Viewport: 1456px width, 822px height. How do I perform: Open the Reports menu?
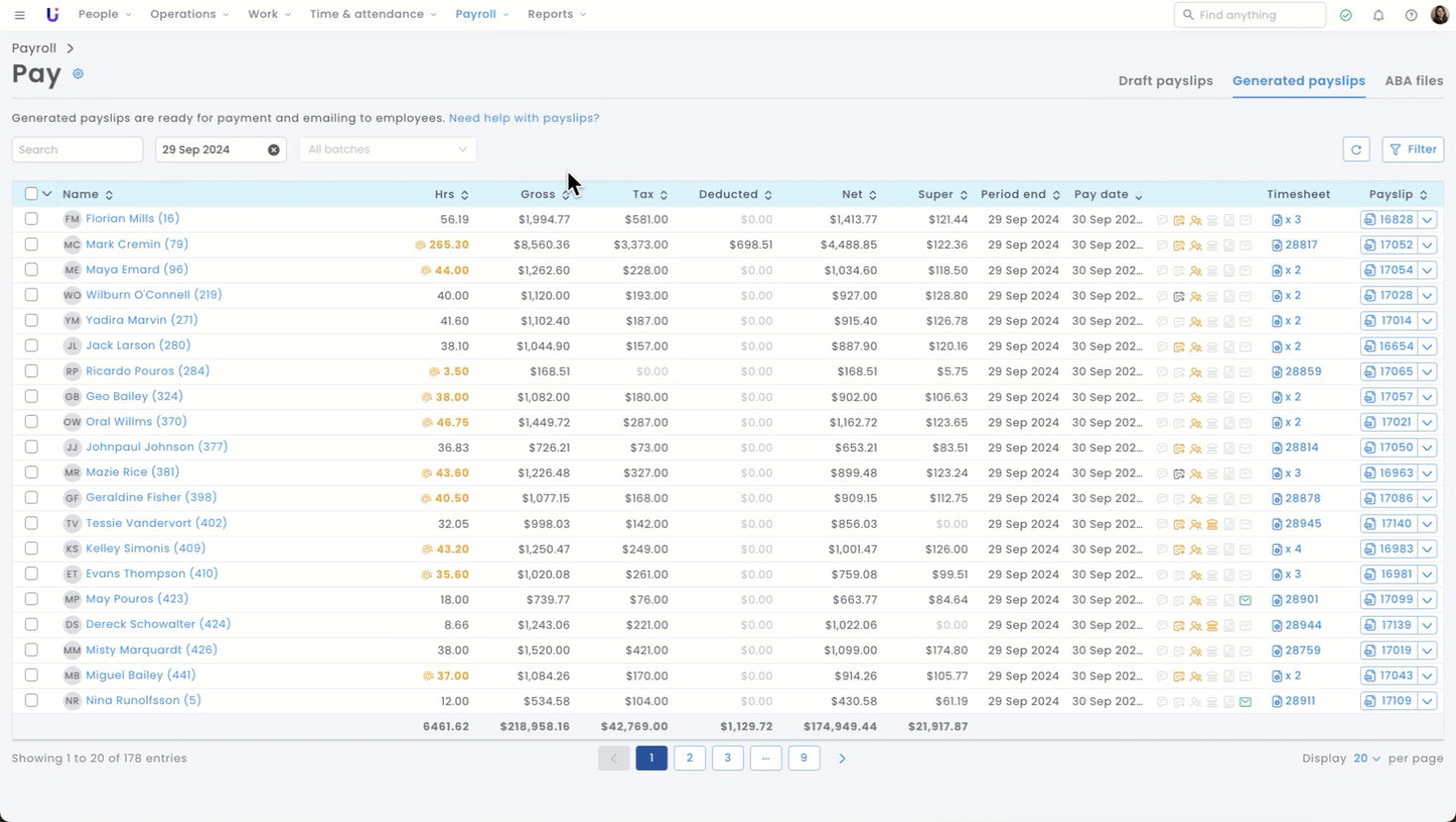556,15
